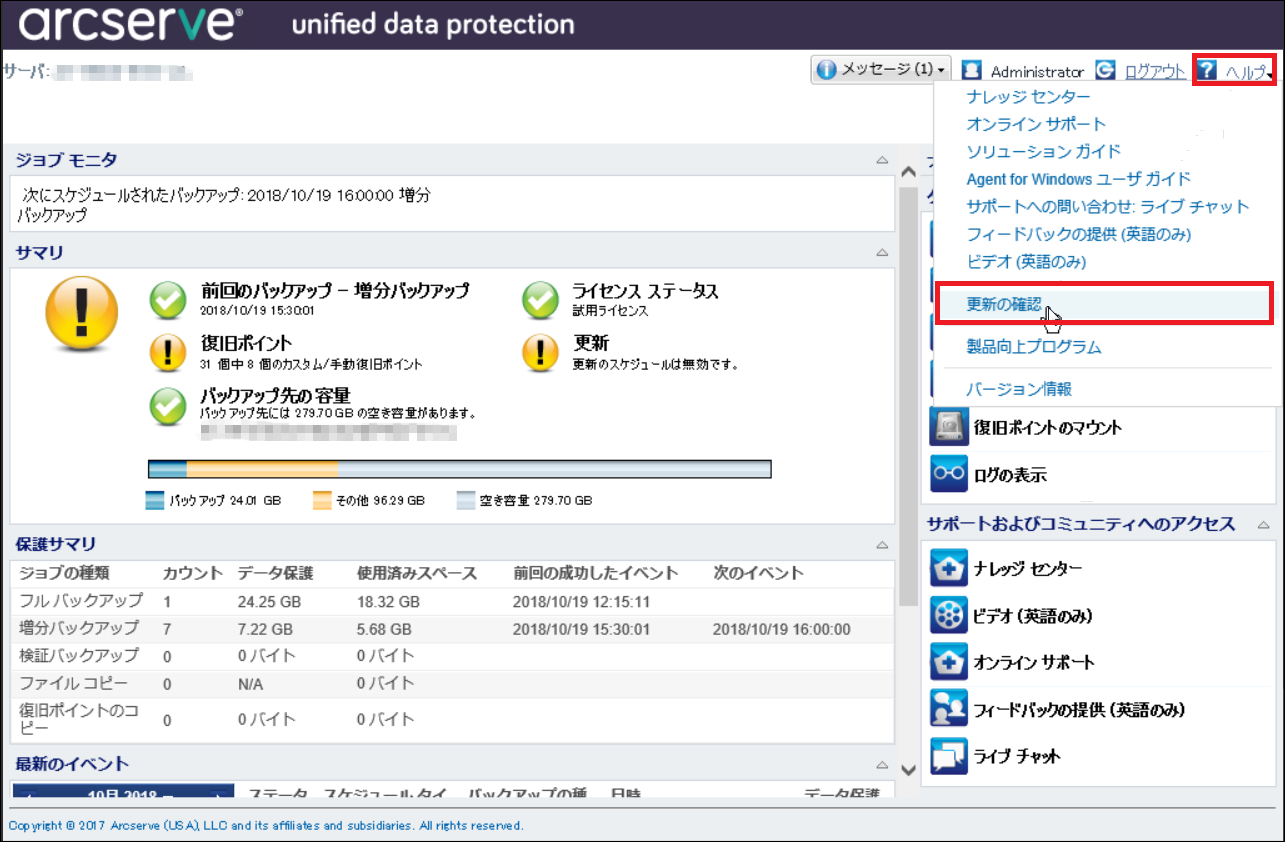Click yellow warning icon for 復旧ポイント
Screen dimensions: 1285x842
click(x=169, y=352)
